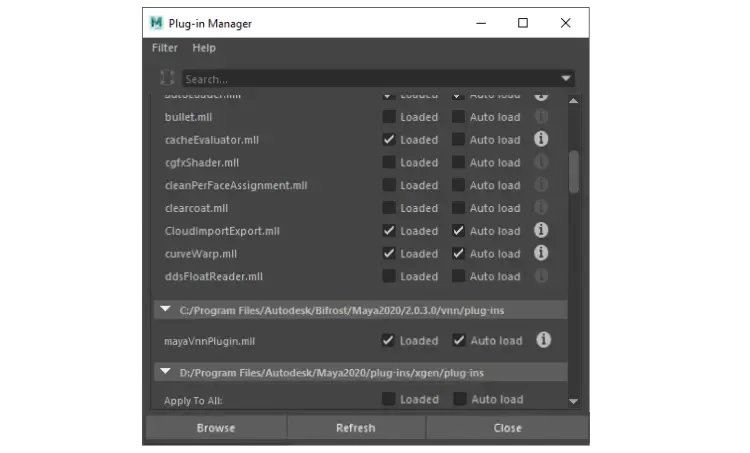Screen dimensions: 750x453
Task: Enable Auto load for cleanPerFaceAssignment.mll
Action: coord(458,185)
